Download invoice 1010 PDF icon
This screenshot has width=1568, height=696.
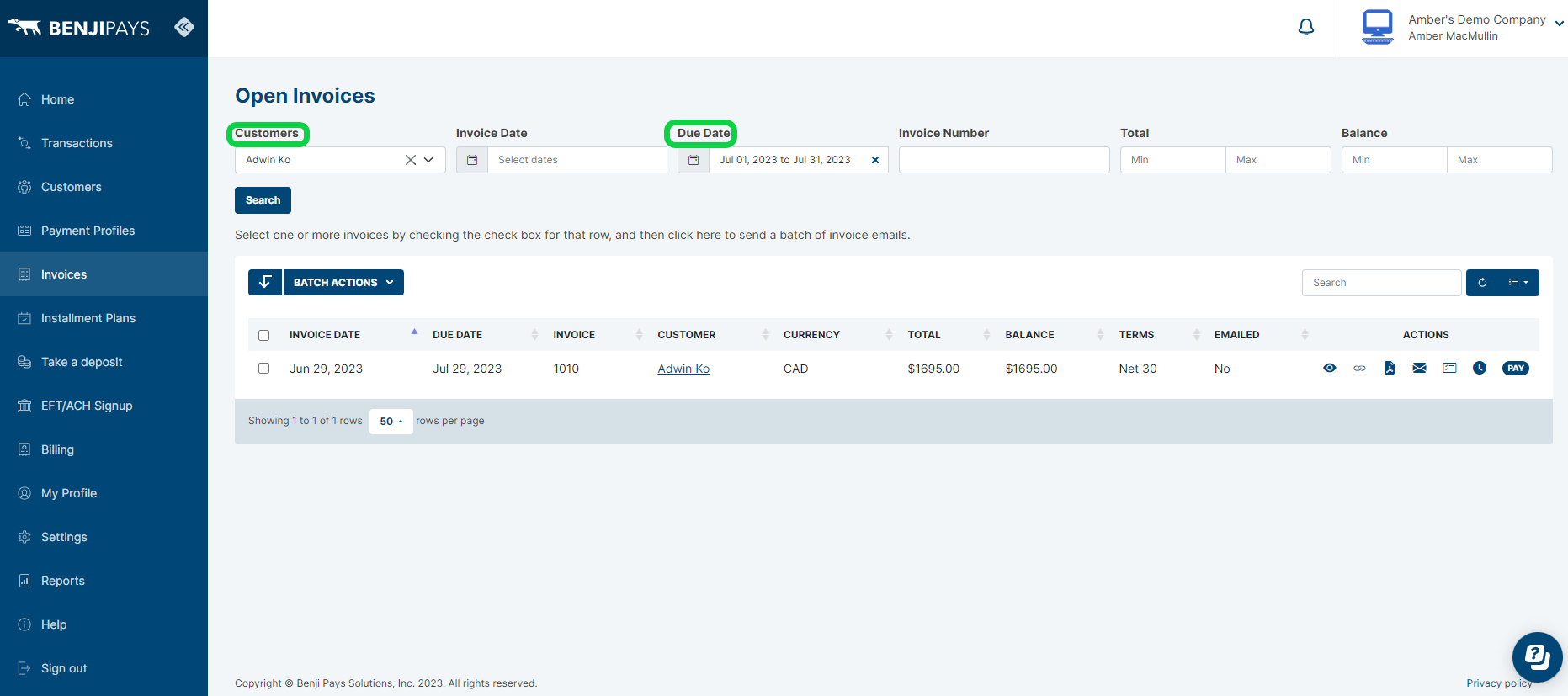1390,368
